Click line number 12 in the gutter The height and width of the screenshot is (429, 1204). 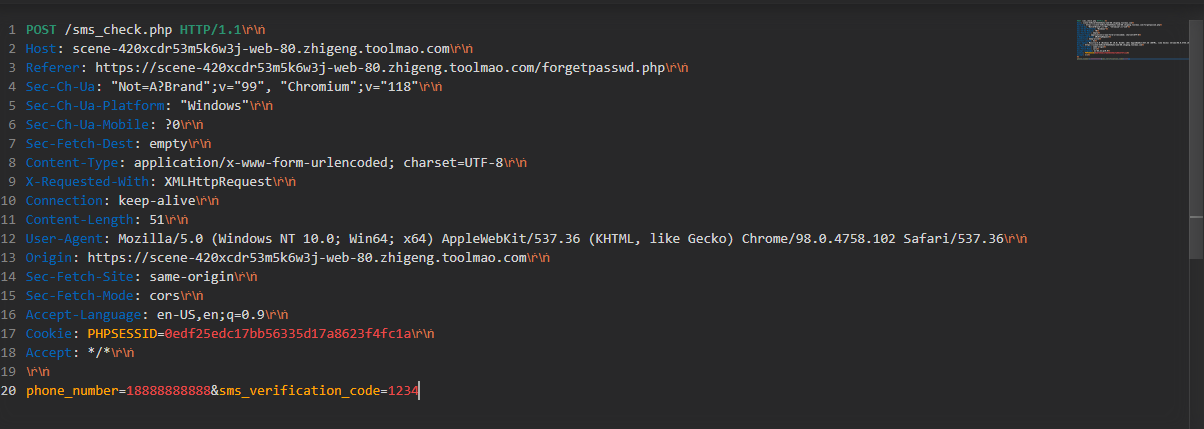[9, 238]
